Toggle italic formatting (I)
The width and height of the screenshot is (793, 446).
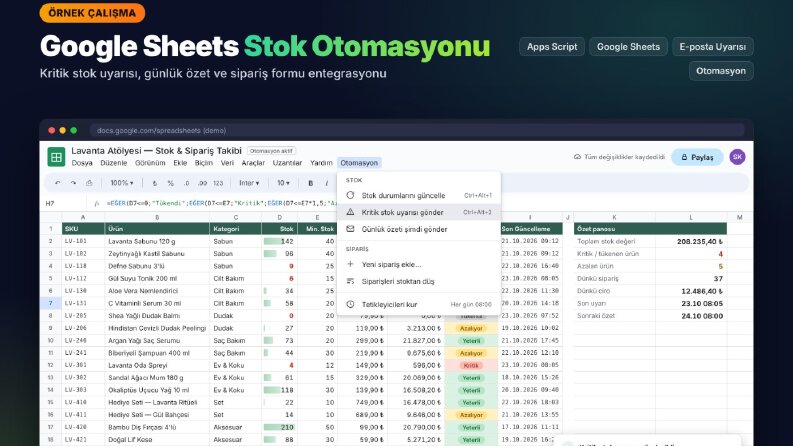(x=326, y=183)
